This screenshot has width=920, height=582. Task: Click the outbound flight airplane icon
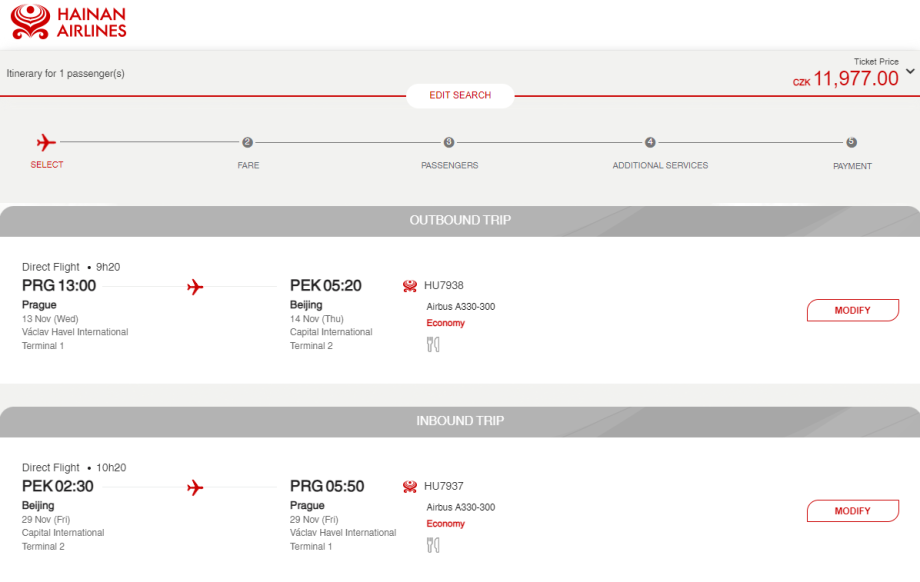tap(195, 288)
